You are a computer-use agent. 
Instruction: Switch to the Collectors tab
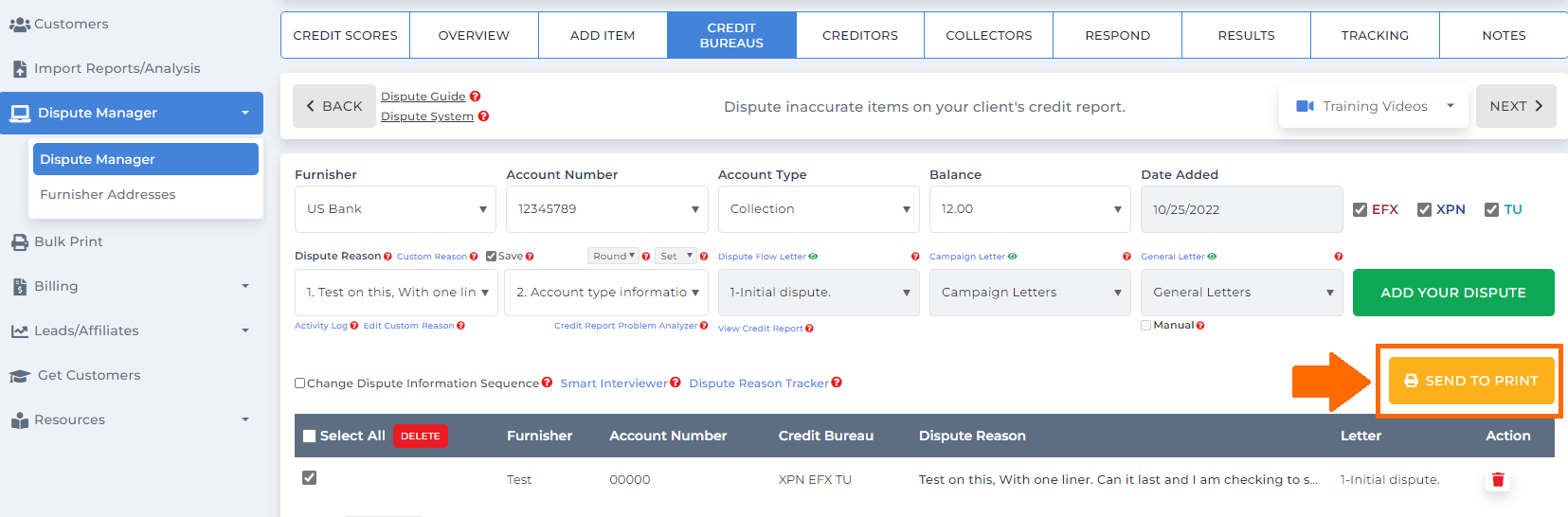pos(989,35)
